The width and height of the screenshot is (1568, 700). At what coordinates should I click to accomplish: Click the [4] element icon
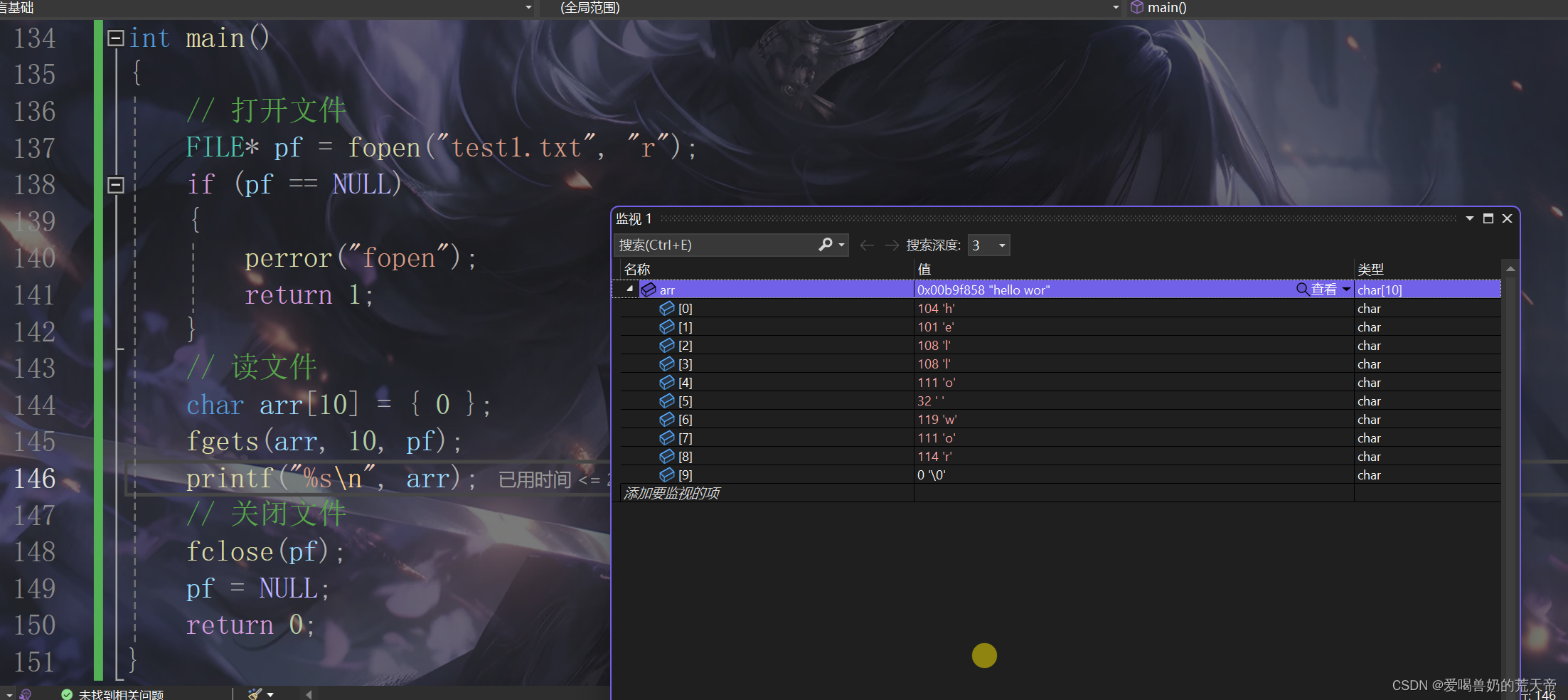tap(667, 382)
